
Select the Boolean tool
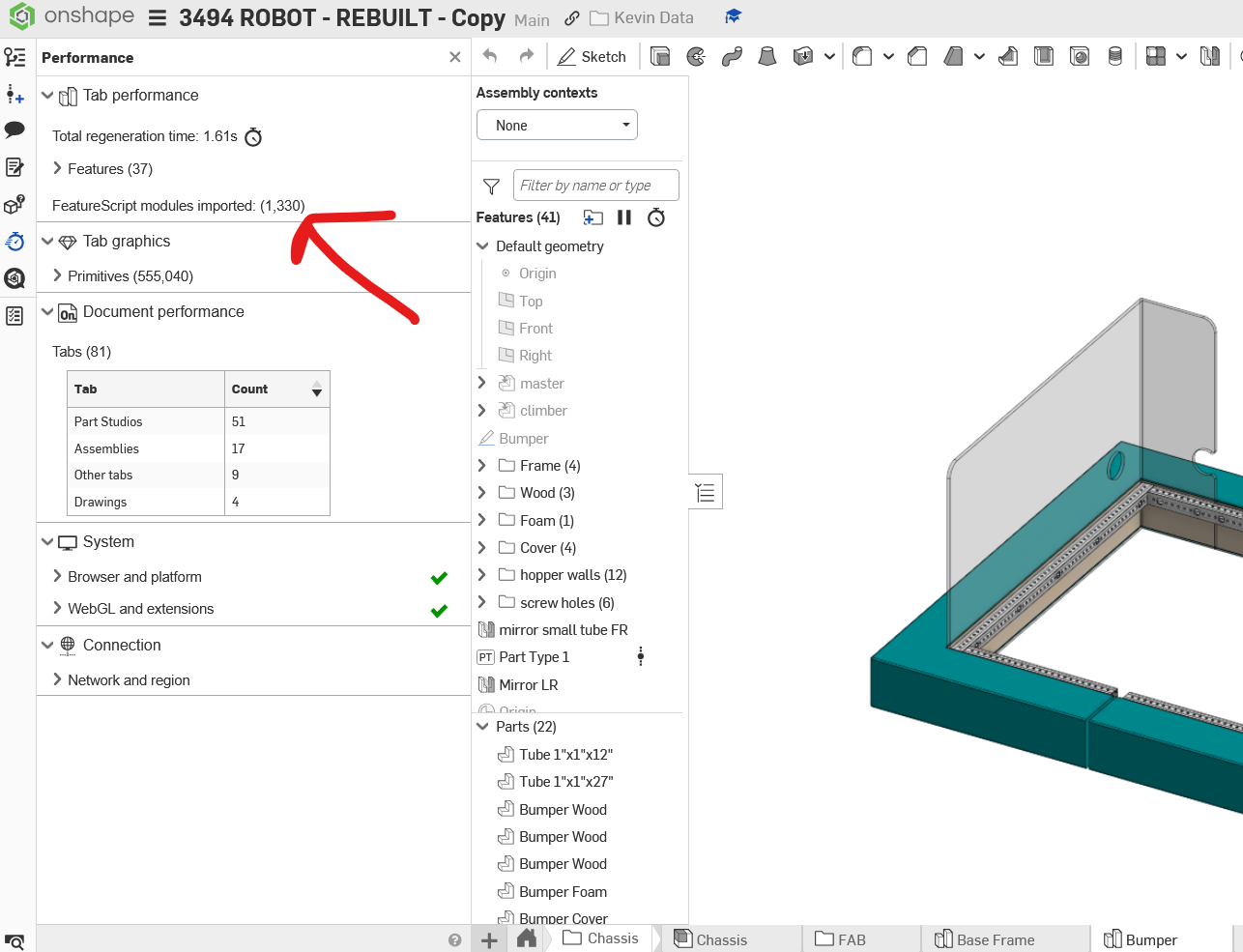(1155, 57)
